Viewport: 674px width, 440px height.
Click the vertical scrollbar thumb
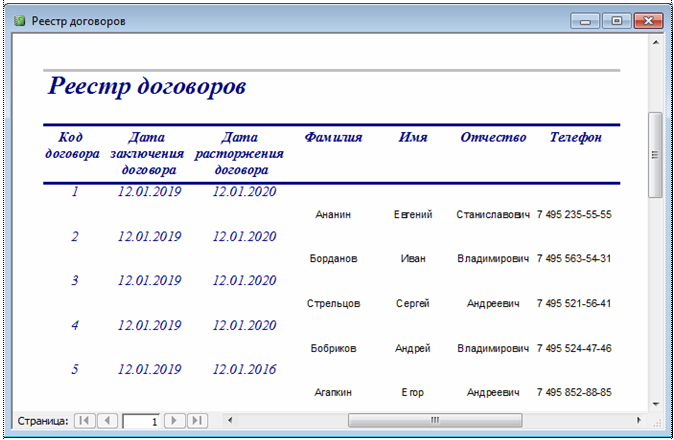coord(656,155)
